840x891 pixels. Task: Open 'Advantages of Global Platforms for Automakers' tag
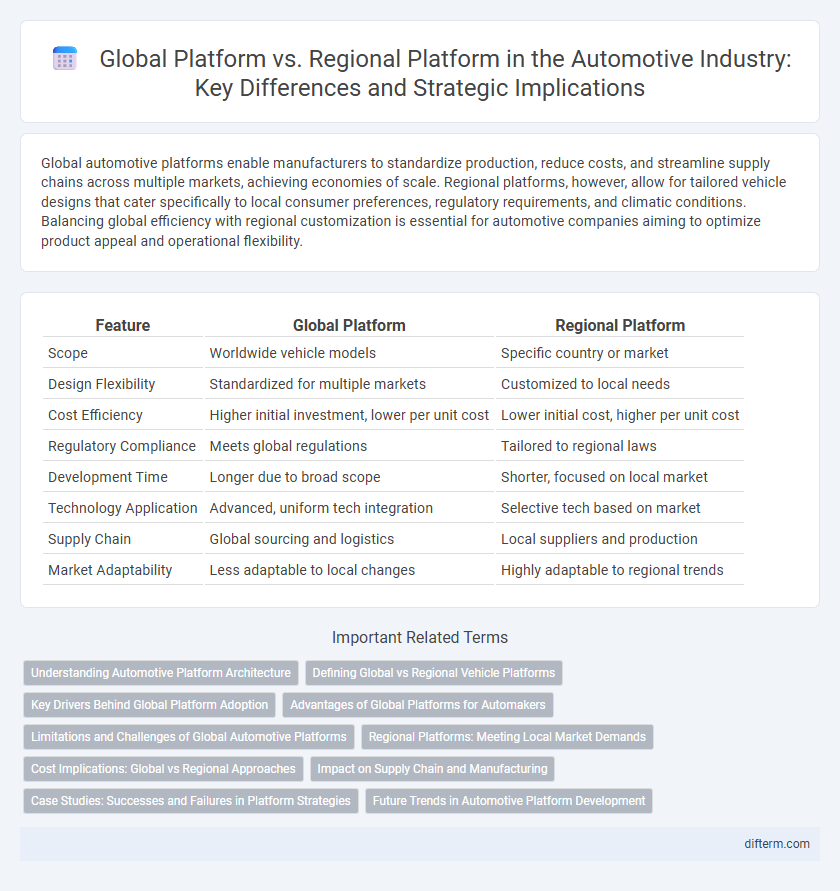point(418,705)
